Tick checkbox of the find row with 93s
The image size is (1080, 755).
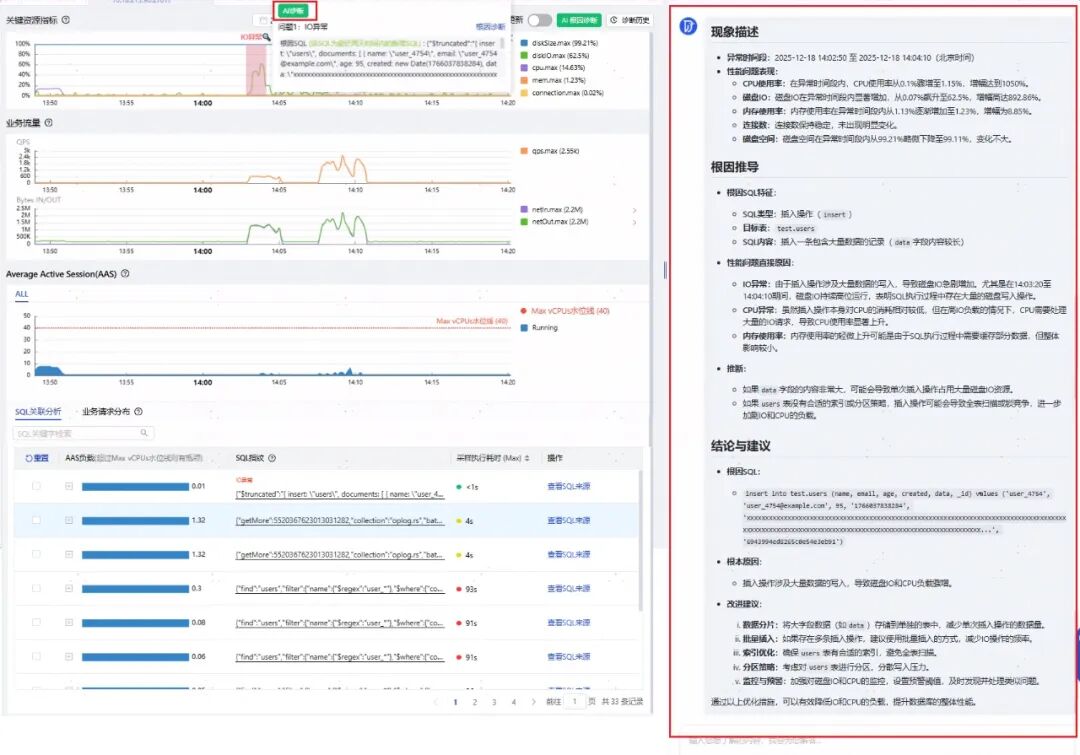pyautogui.click(x=37, y=588)
